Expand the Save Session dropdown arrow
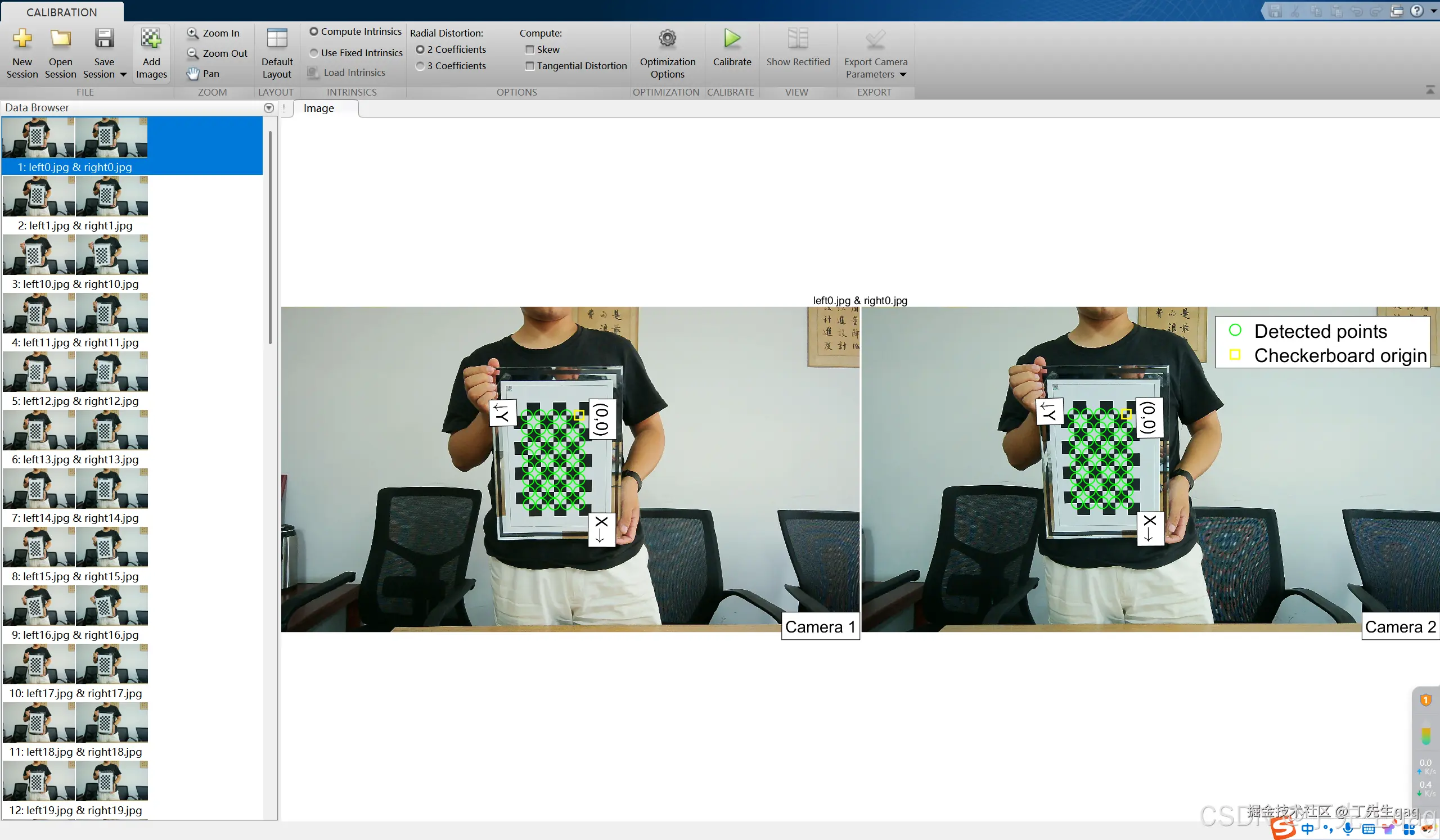1440x840 pixels. coord(123,75)
